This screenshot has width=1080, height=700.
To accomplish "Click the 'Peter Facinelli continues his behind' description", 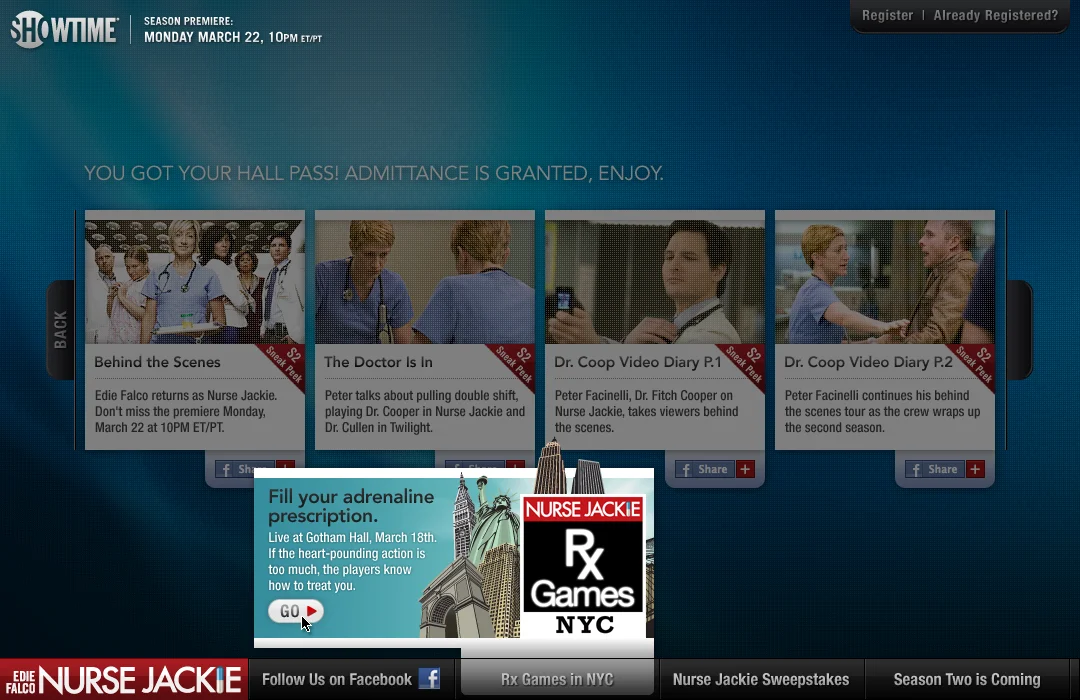I will pyautogui.click(x=882, y=411).
